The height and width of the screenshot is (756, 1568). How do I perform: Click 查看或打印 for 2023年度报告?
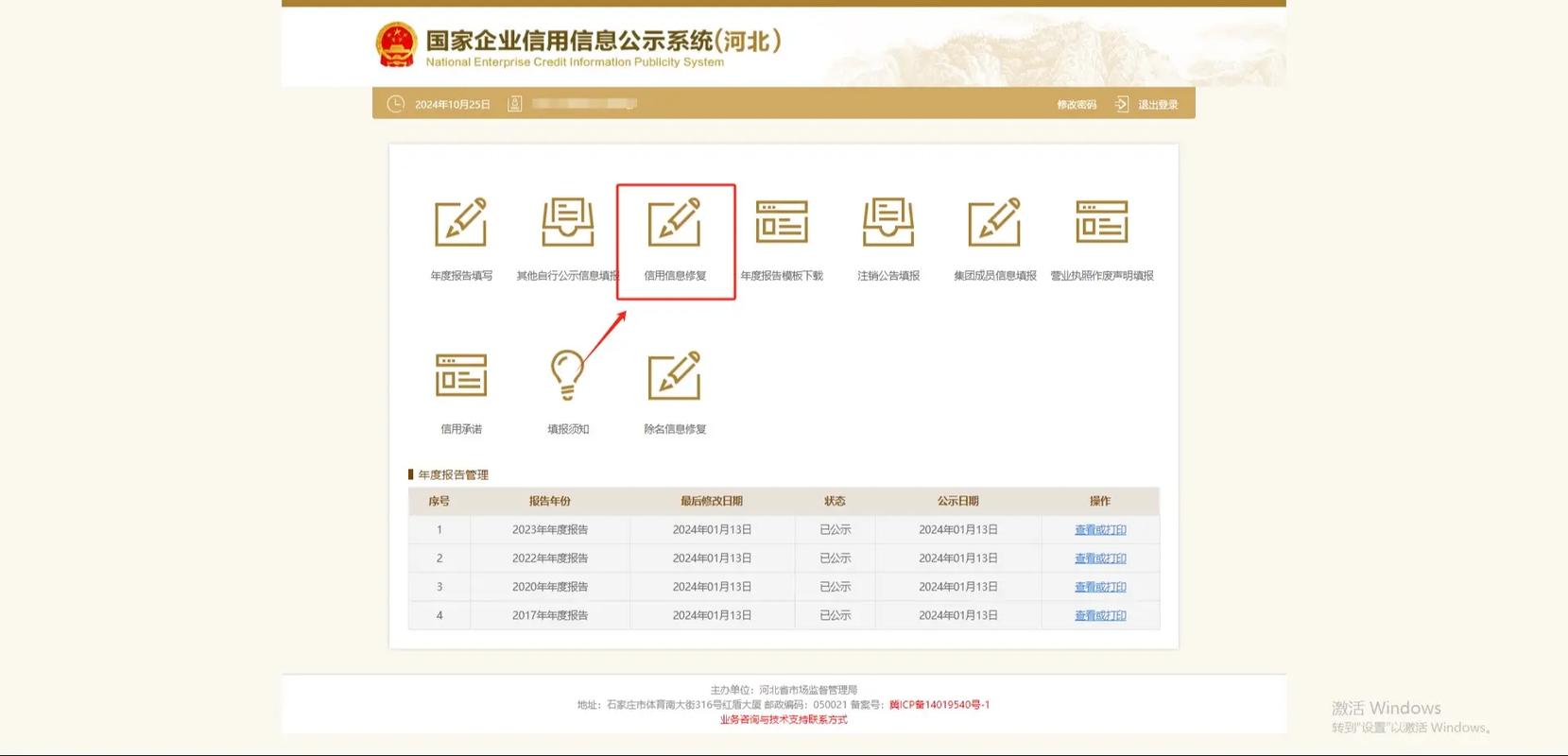pos(1100,530)
